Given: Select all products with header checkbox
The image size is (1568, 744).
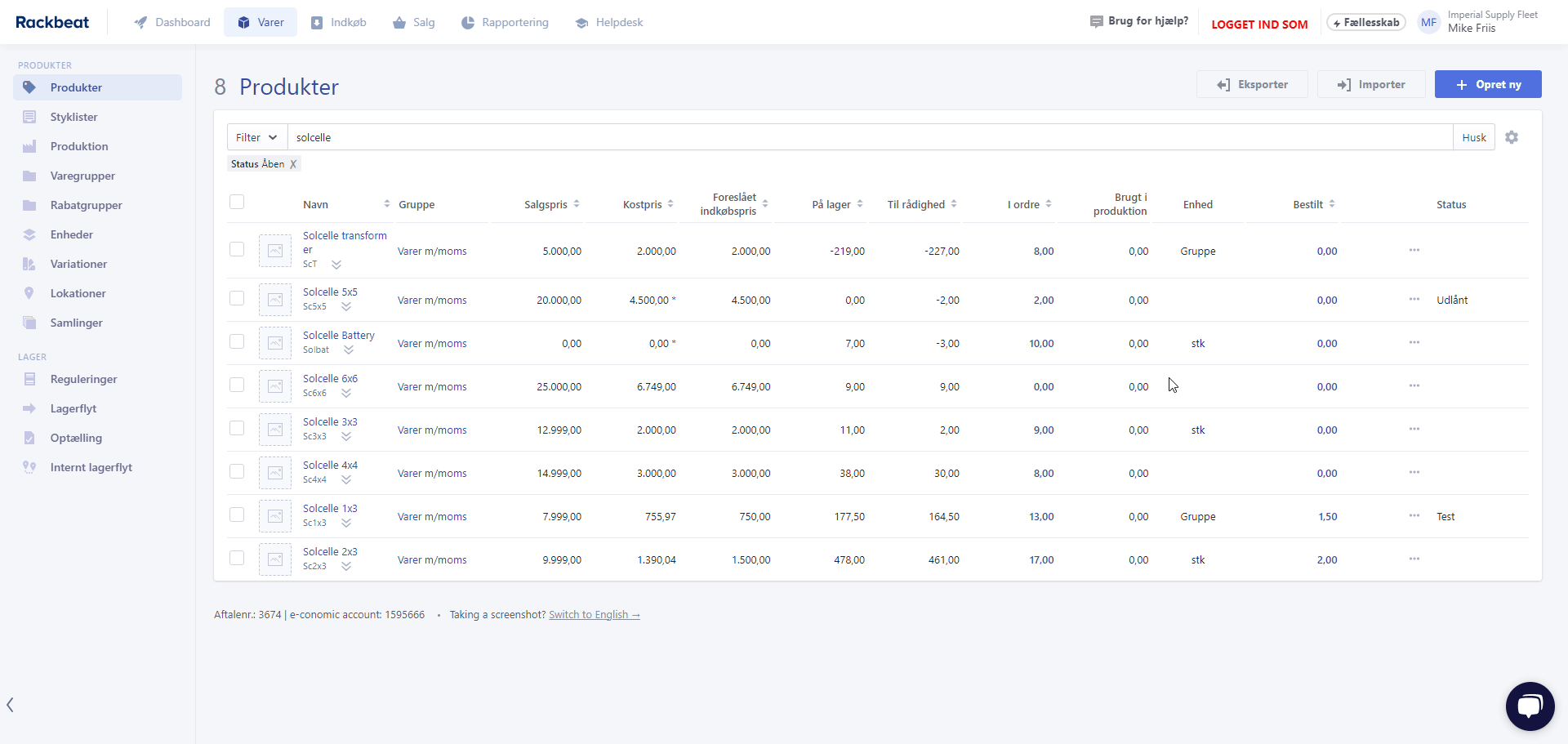Looking at the screenshot, I should 237,202.
